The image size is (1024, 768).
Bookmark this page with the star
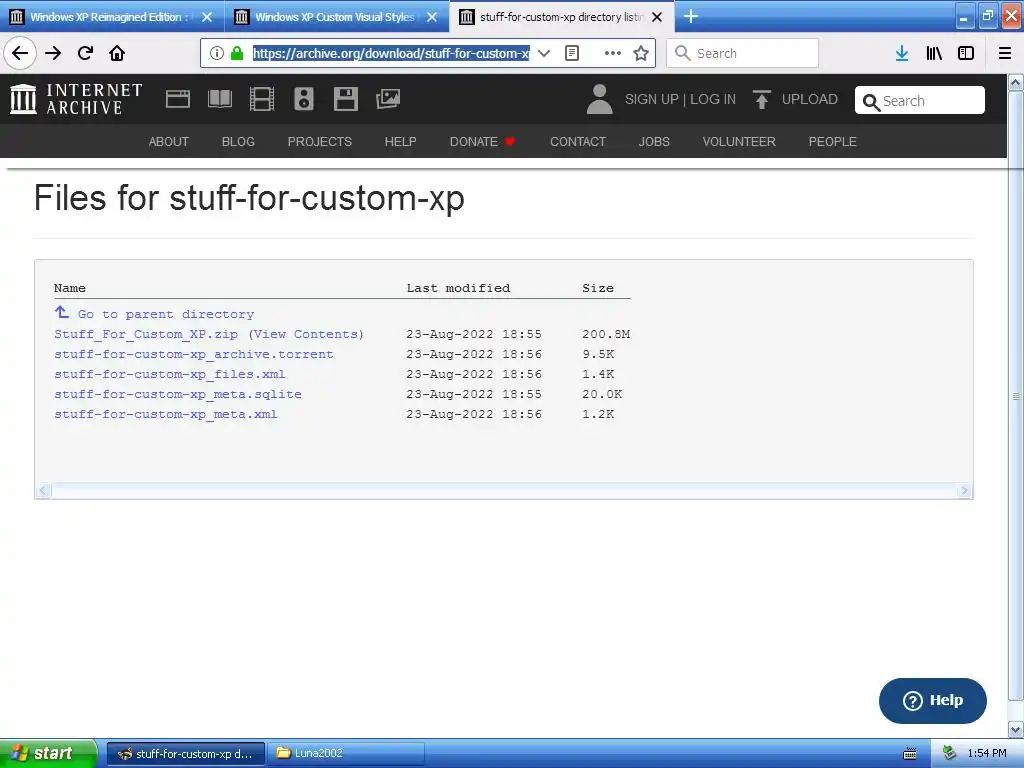coord(641,53)
